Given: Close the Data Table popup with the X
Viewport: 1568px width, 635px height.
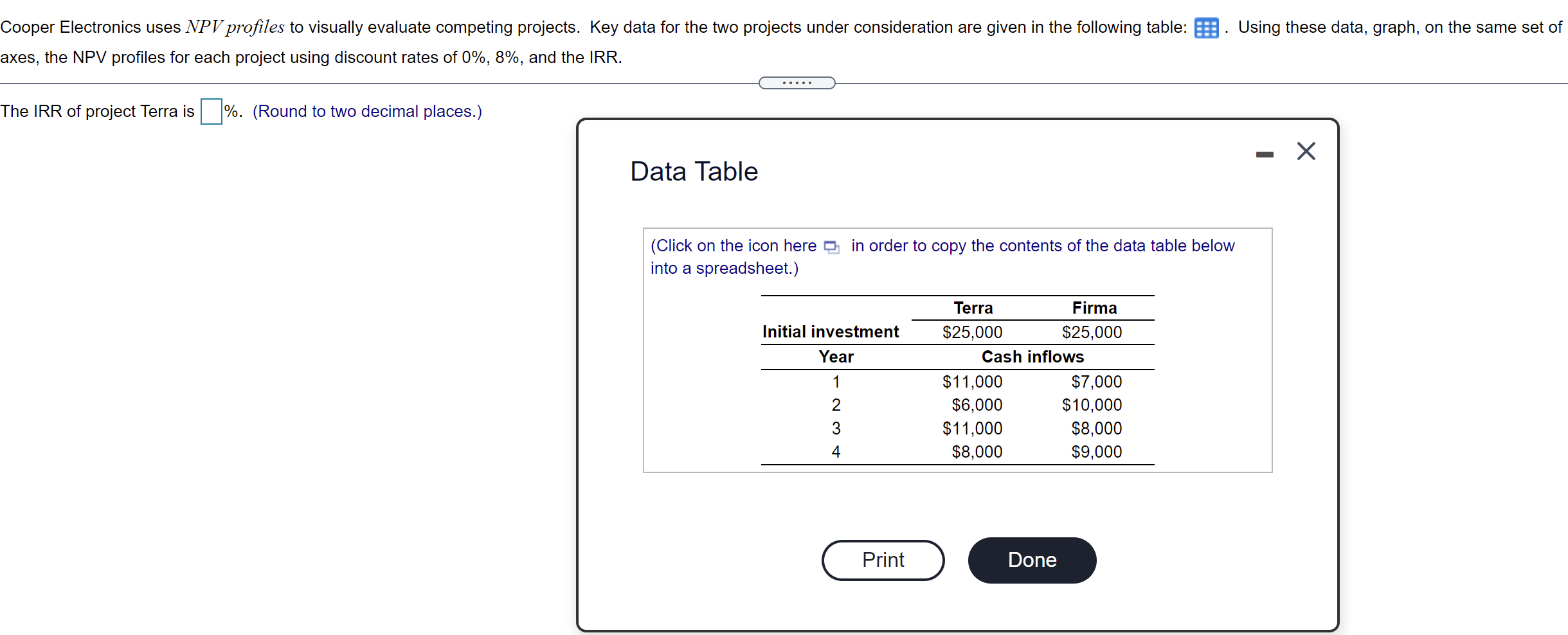Looking at the screenshot, I should click(1306, 151).
